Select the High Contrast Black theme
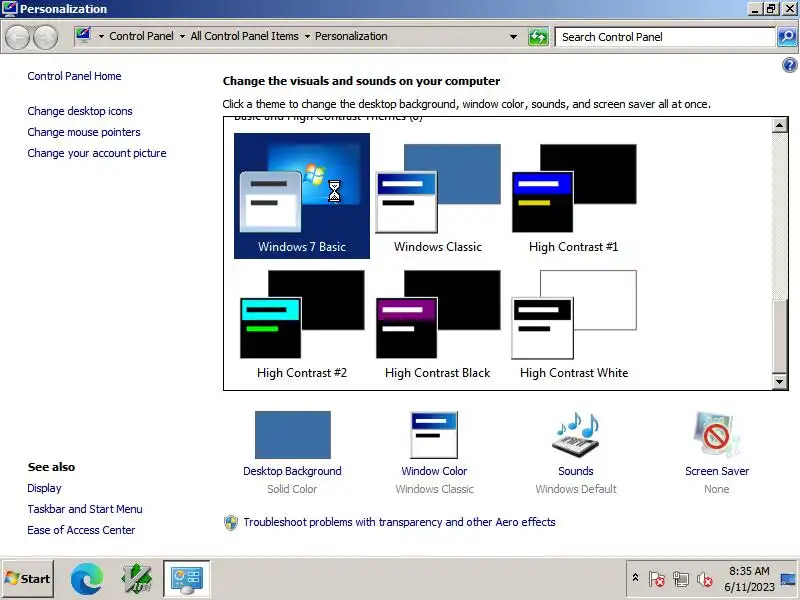800x600 pixels. click(x=438, y=322)
